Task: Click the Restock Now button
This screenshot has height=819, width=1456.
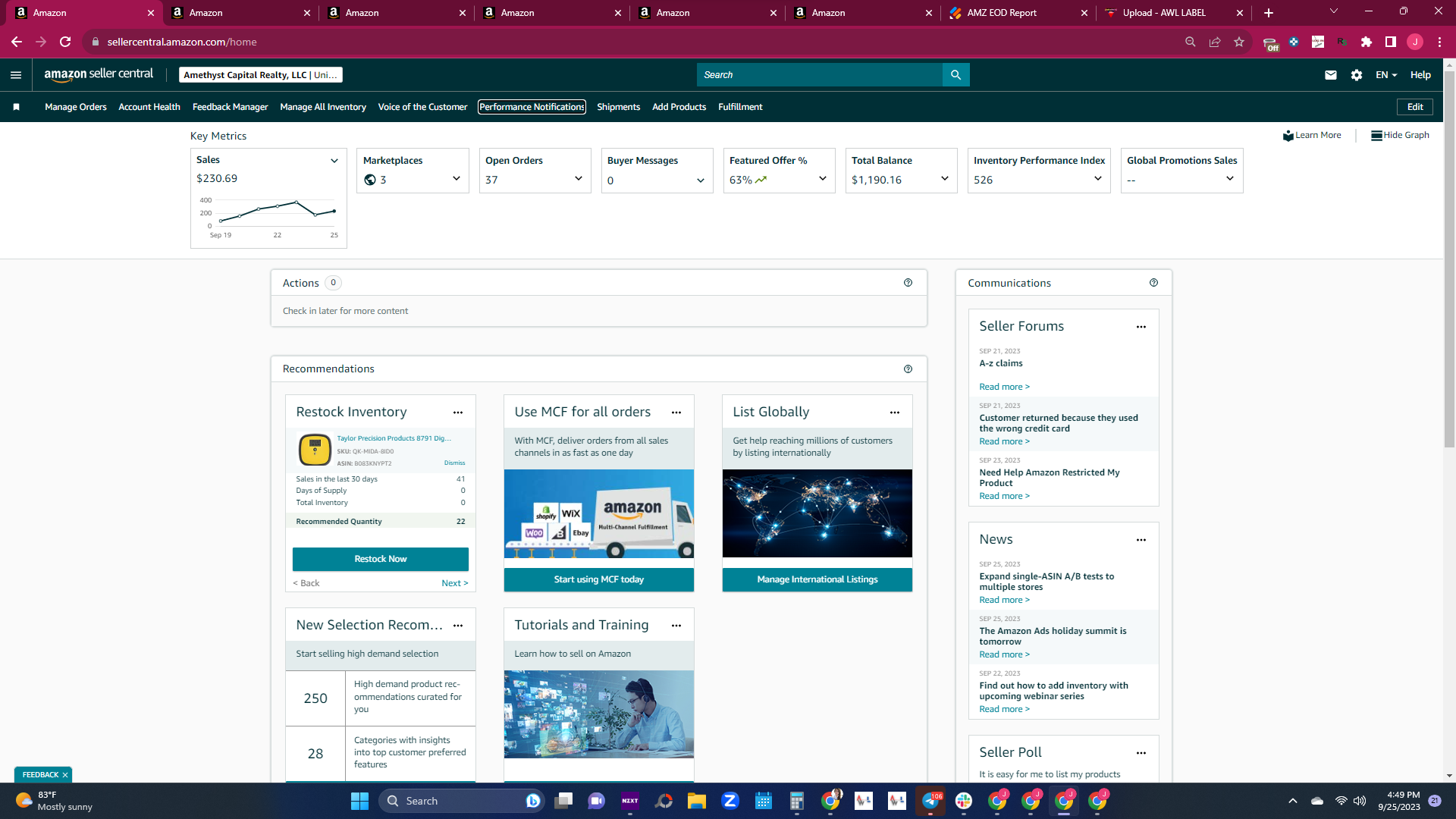Action: click(x=381, y=559)
